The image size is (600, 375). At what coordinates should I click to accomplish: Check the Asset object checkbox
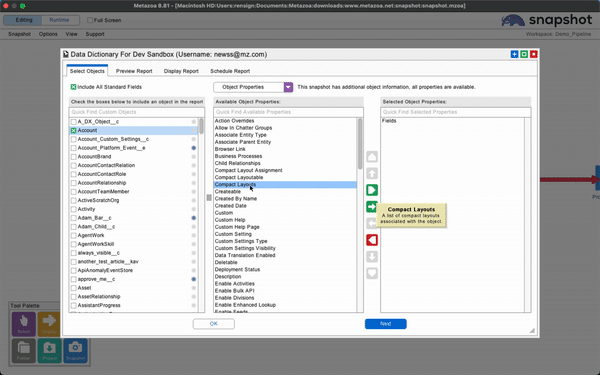[73, 288]
